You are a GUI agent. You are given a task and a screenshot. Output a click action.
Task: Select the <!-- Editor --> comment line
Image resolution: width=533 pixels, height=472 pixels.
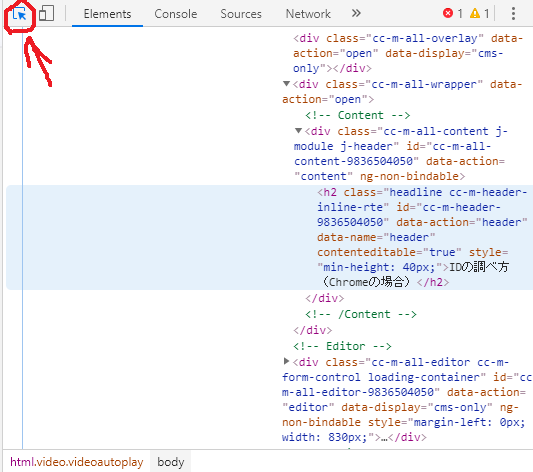click(342, 346)
